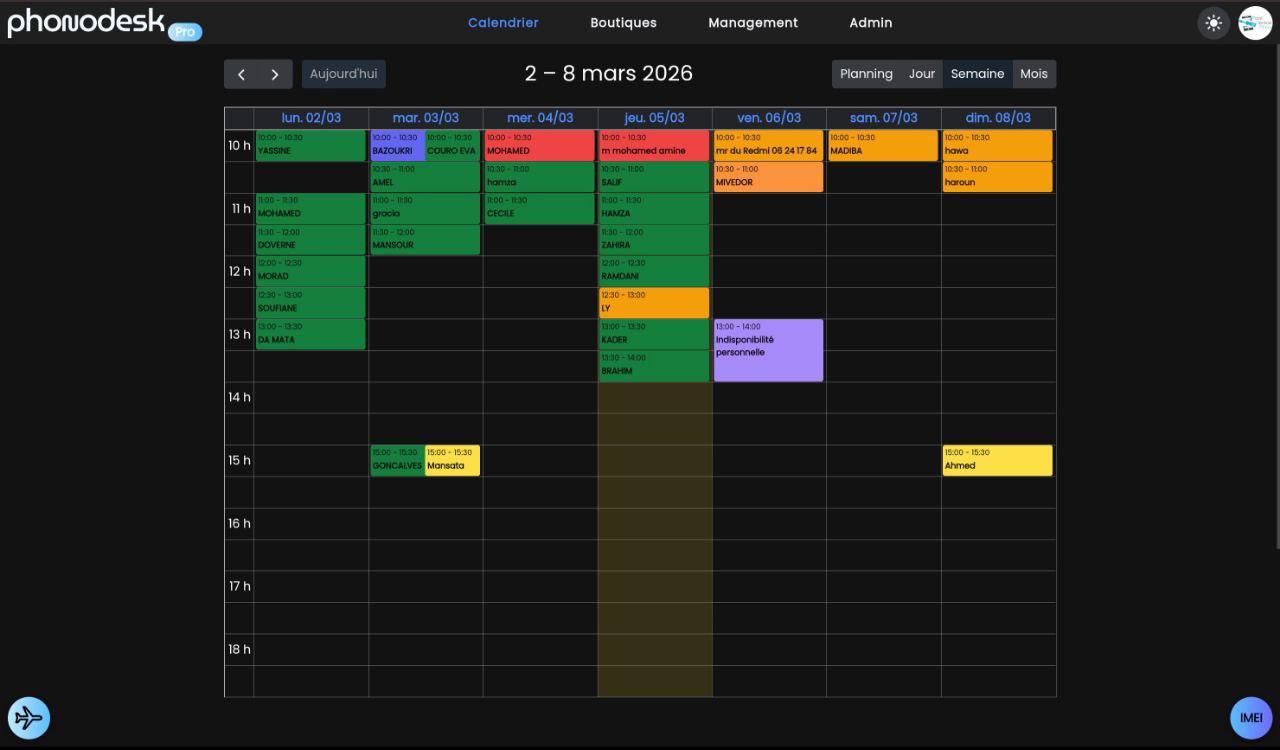Screen dimensions: 1280x750
Task: Click the jeu. 05/03 column header
Action: (654, 117)
